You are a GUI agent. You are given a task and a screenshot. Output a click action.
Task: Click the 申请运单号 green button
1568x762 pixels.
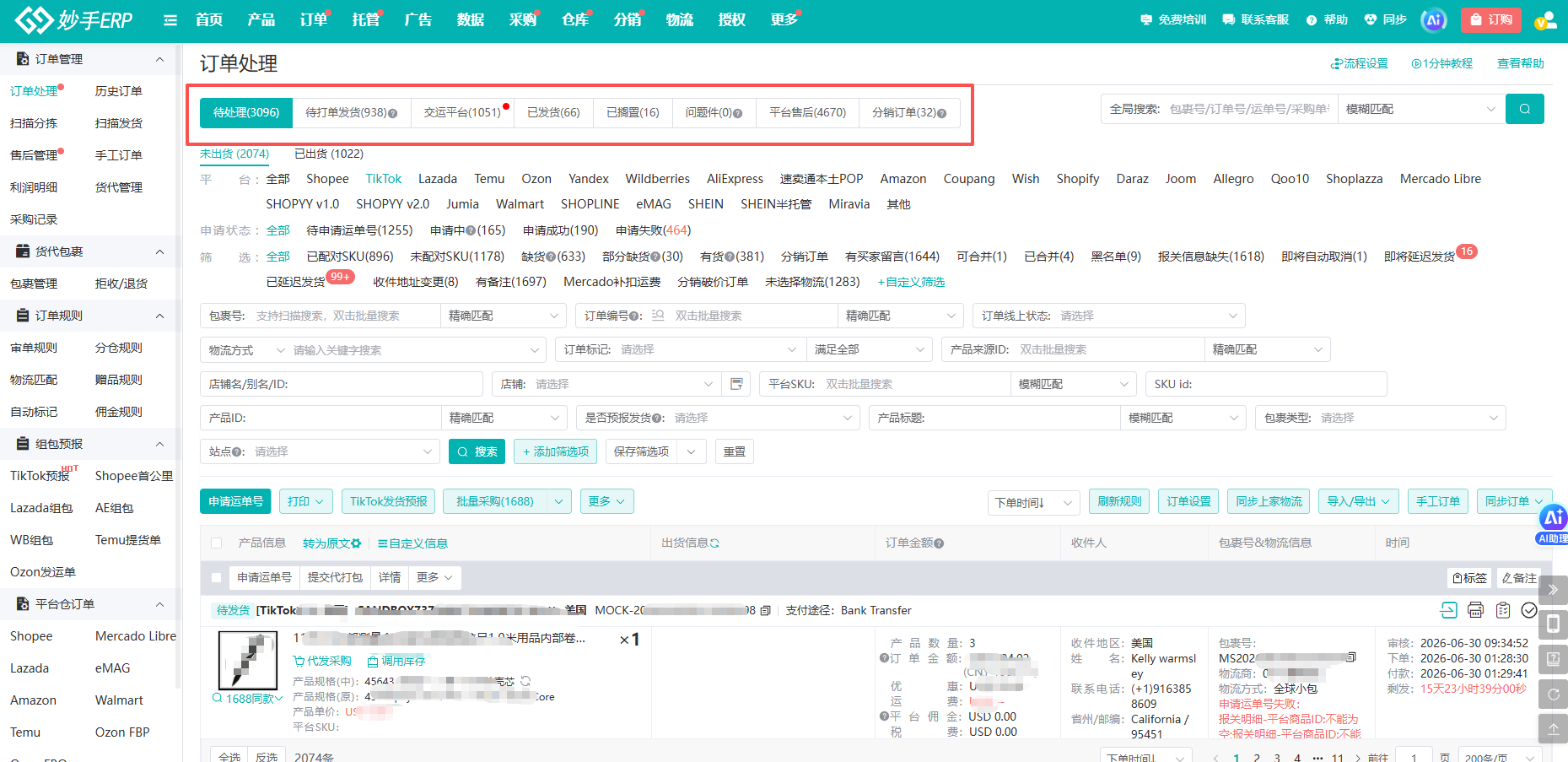pyautogui.click(x=235, y=501)
